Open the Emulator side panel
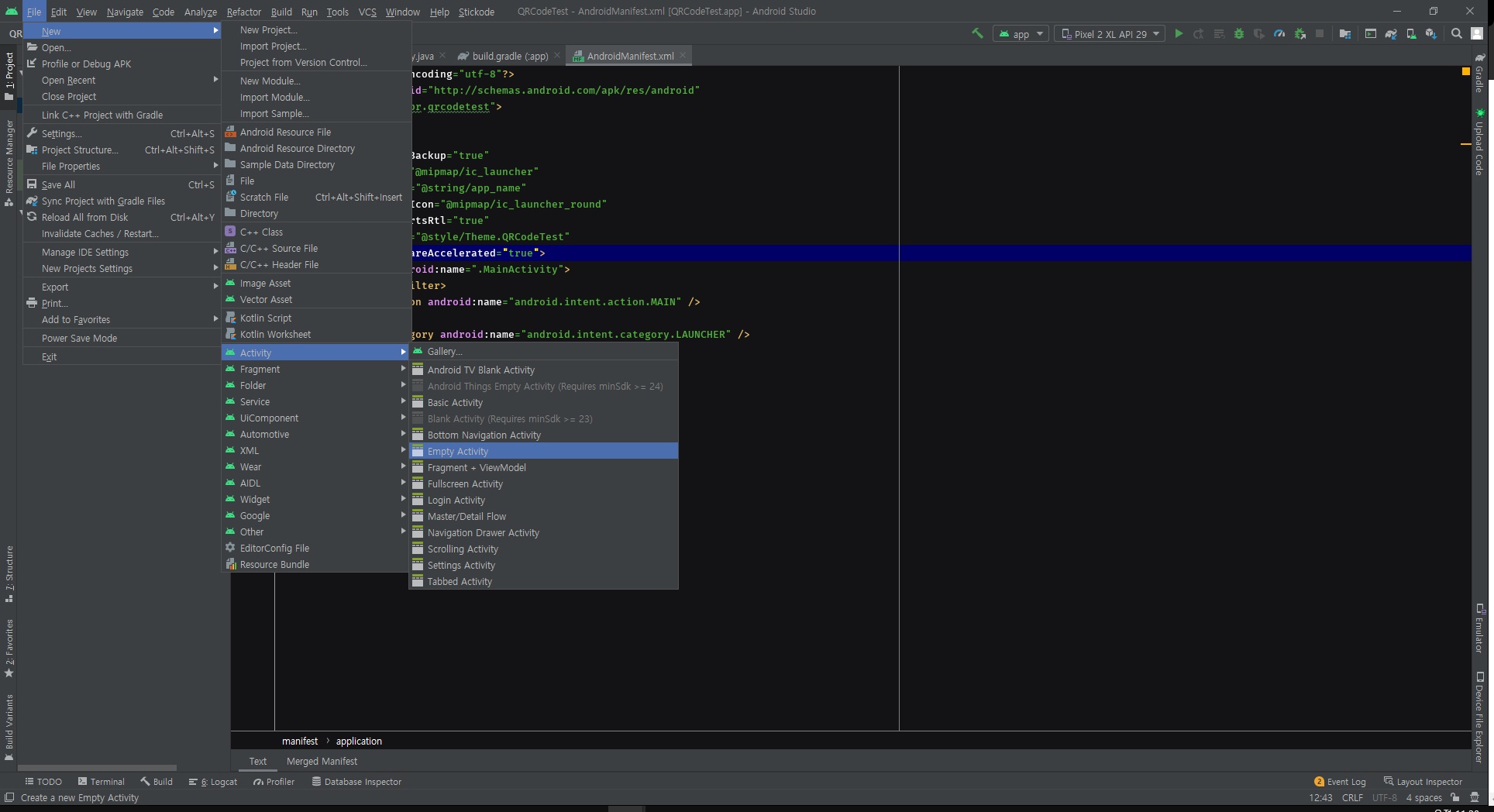Image resolution: width=1494 pixels, height=812 pixels. pyautogui.click(x=1480, y=628)
